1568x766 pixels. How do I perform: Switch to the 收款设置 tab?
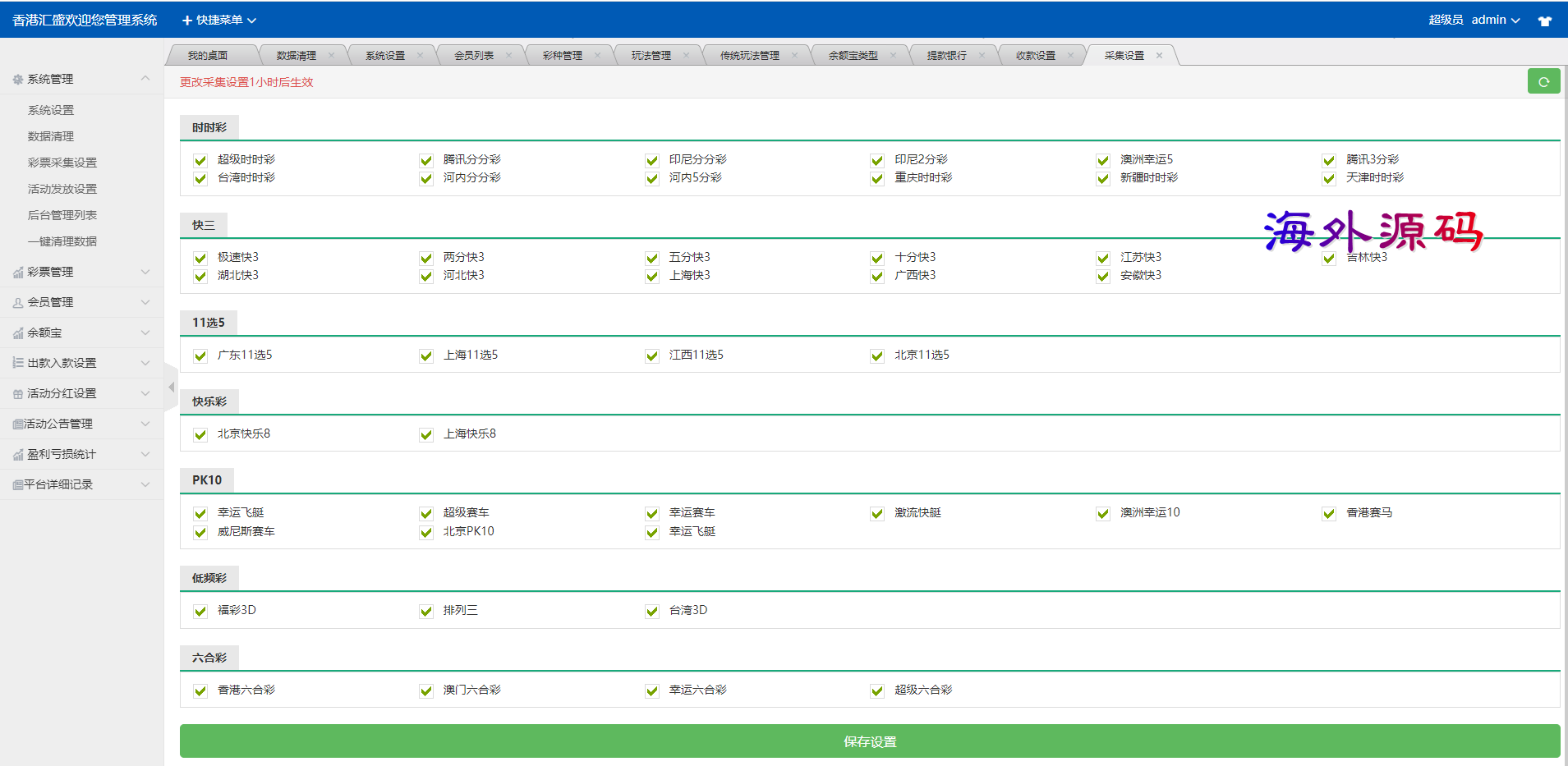click(x=1036, y=56)
